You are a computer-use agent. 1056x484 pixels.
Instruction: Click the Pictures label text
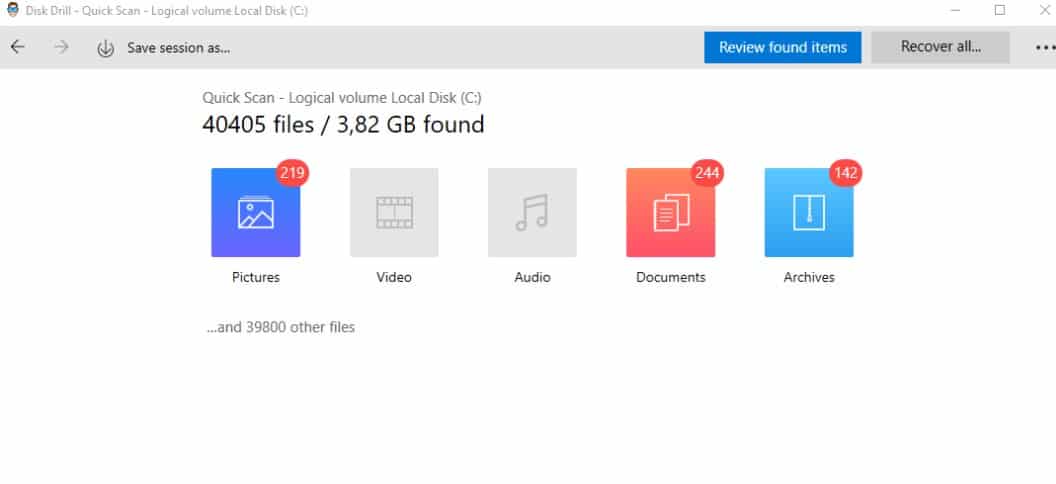(256, 277)
